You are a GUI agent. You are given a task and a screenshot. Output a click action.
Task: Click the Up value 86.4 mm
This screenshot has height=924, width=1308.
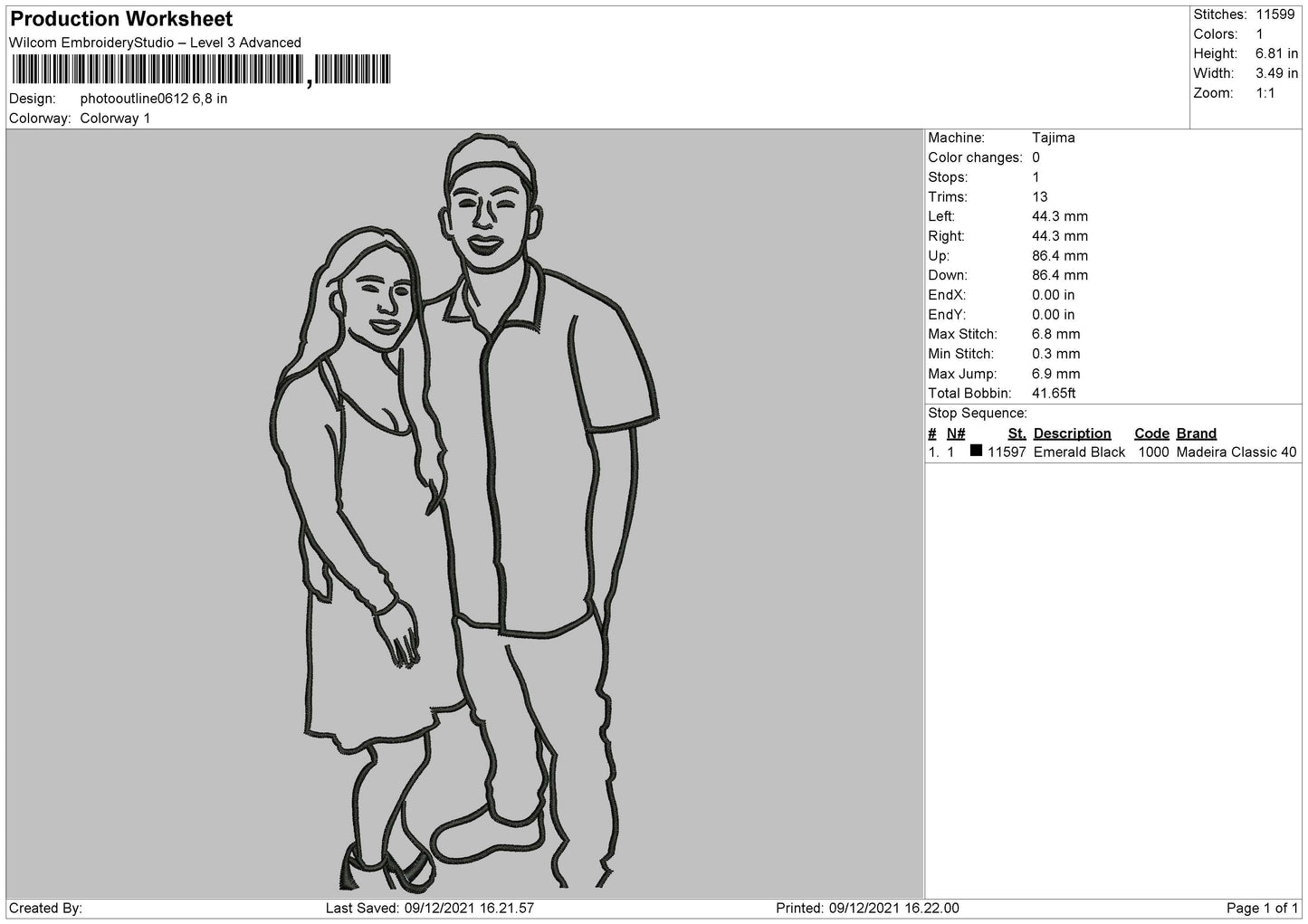coord(1060,256)
